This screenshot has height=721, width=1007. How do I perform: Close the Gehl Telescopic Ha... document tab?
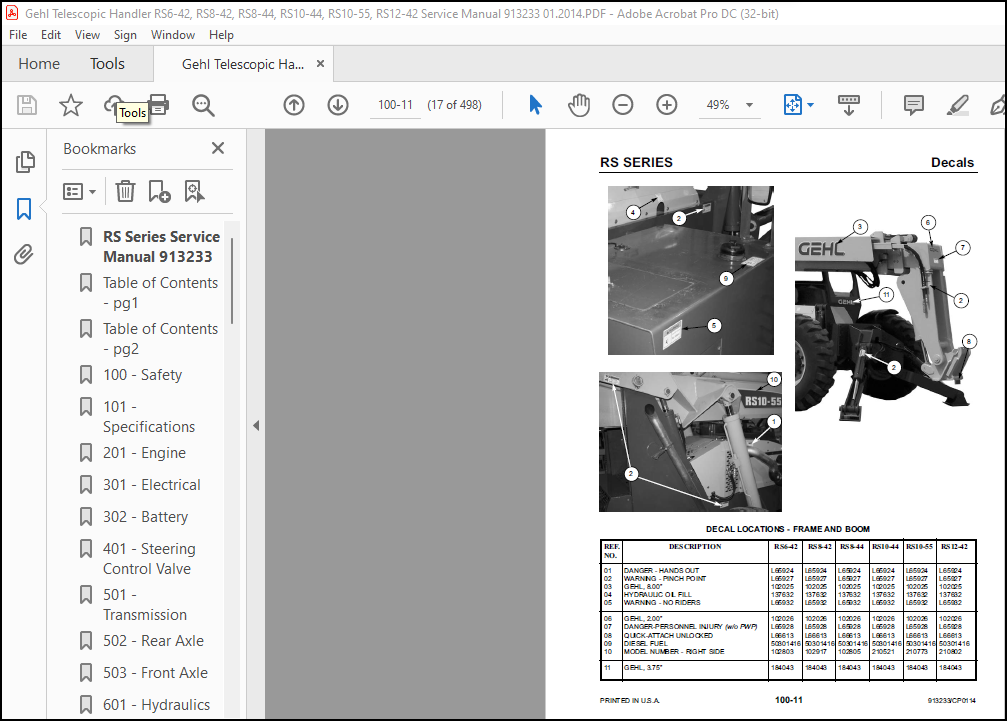pyautogui.click(x=320, y=64)
